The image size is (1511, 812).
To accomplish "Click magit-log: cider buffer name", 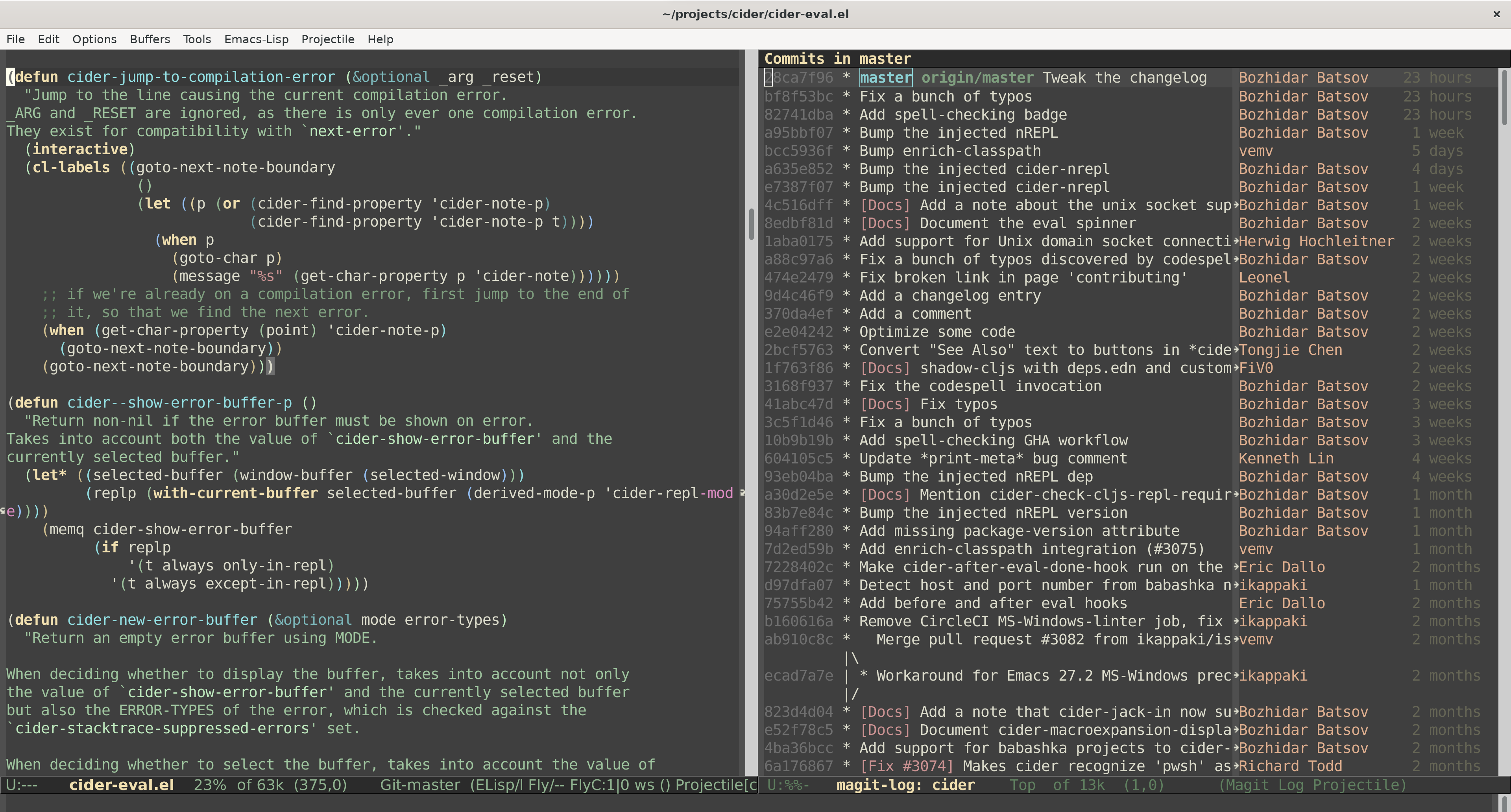I will tap(905, 785).
